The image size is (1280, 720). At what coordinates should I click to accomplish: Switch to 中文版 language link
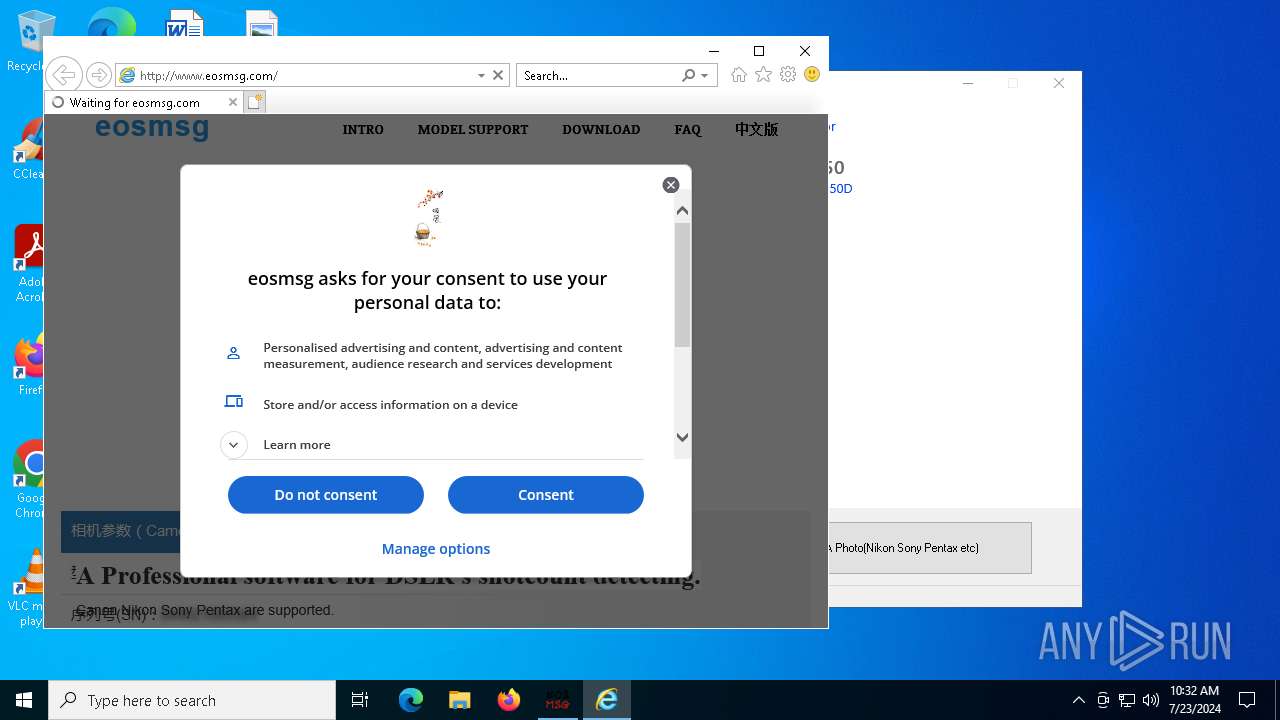pos(756,129)
